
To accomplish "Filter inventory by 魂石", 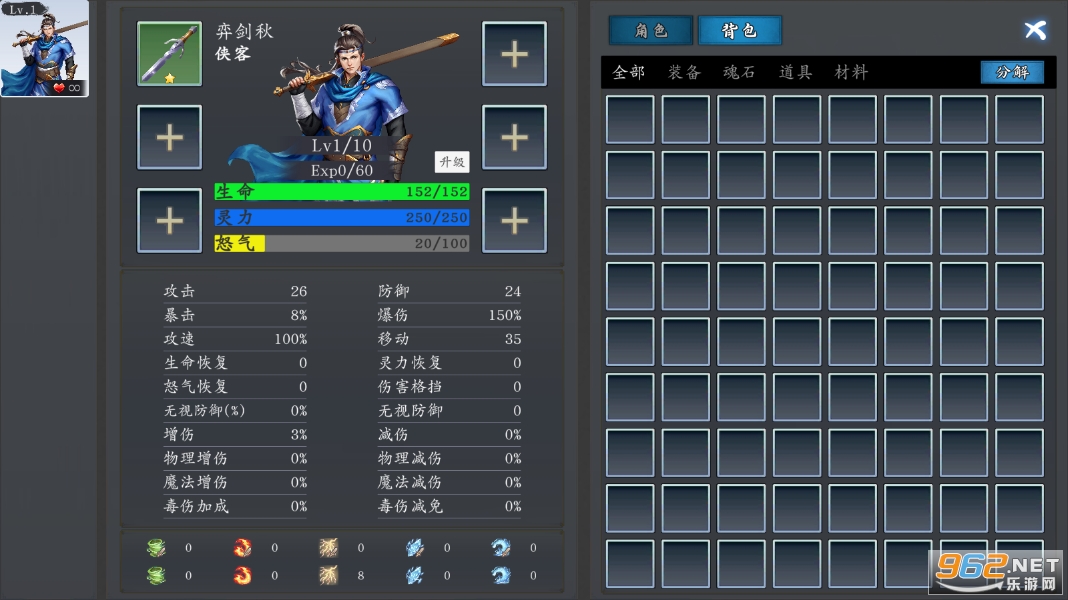I will pos(740,72).
